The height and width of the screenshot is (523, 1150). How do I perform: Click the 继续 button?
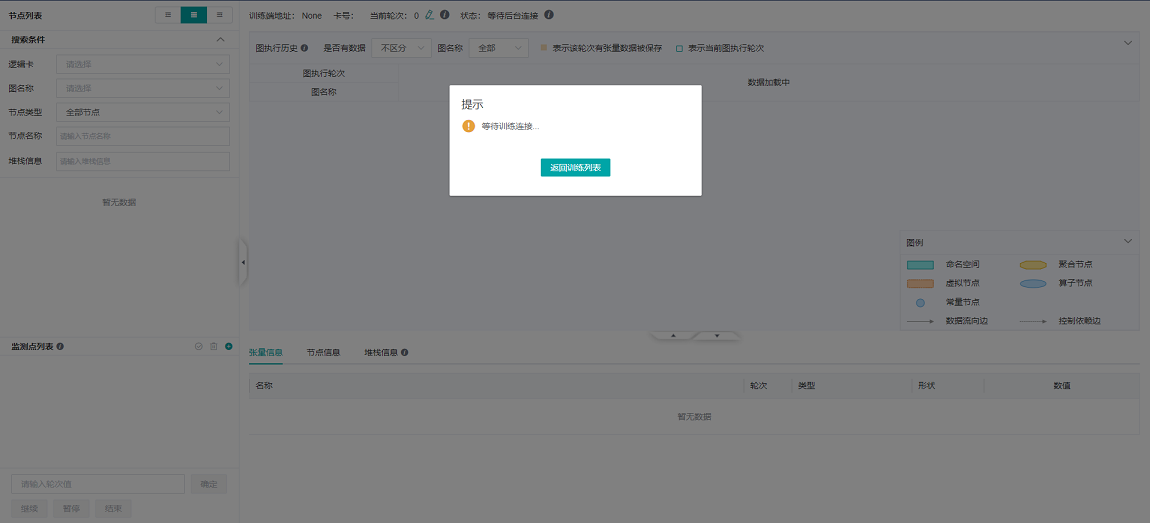tap(29, 509)
